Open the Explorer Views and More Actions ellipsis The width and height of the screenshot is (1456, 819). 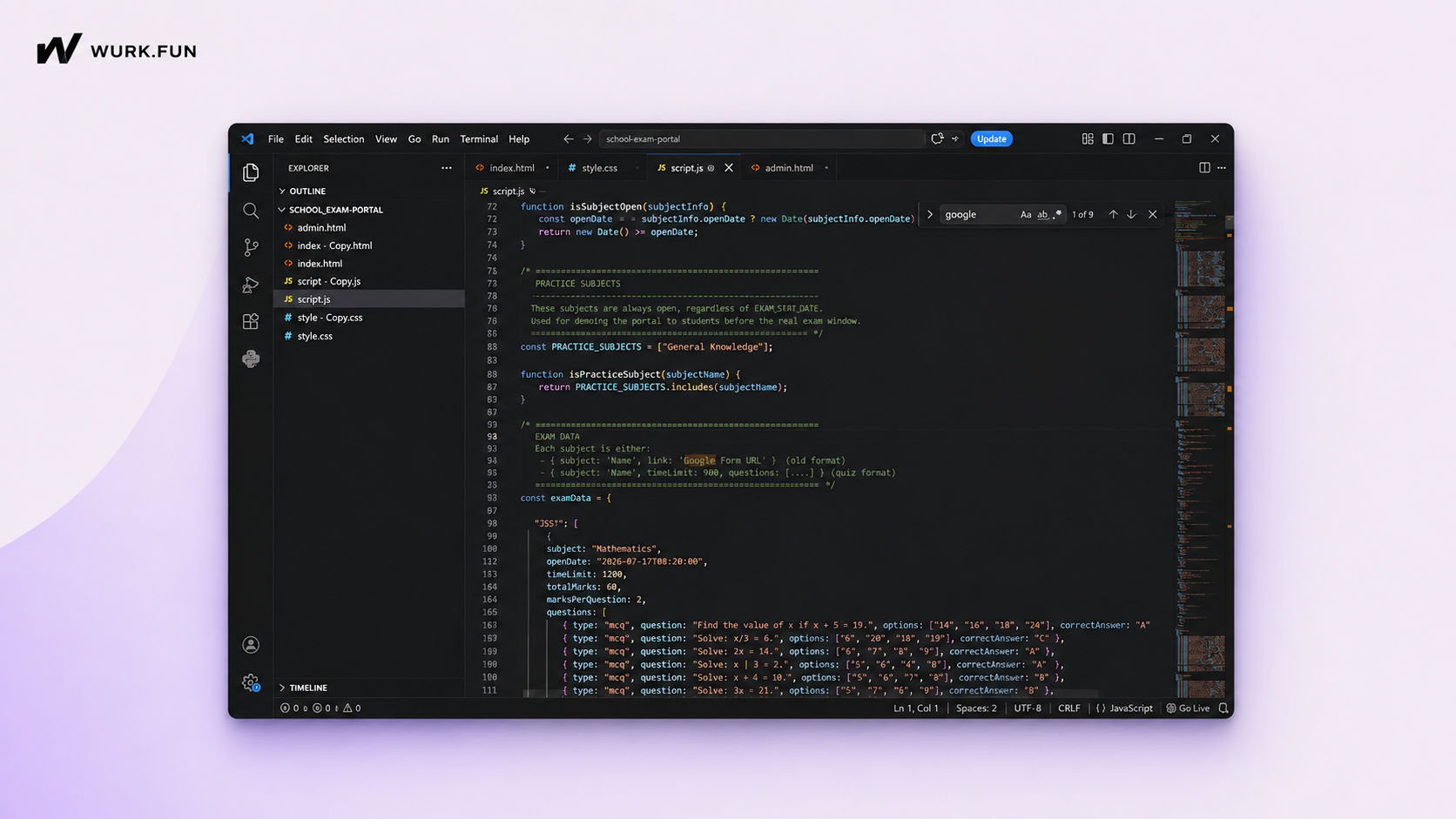[x=447, y=168]
